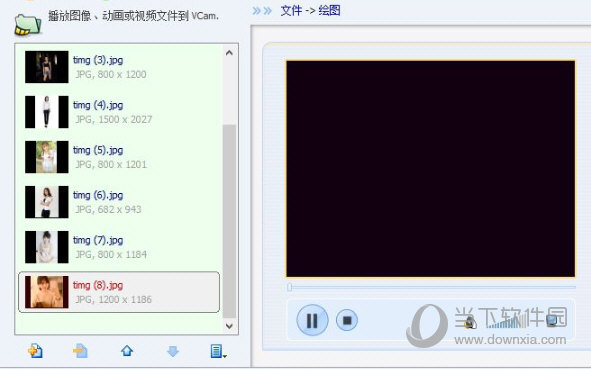Image resolution: width=591 pixels, height=369 pixels.
Task: Open the playlist options dropdown menu
Action: [218, 351]
